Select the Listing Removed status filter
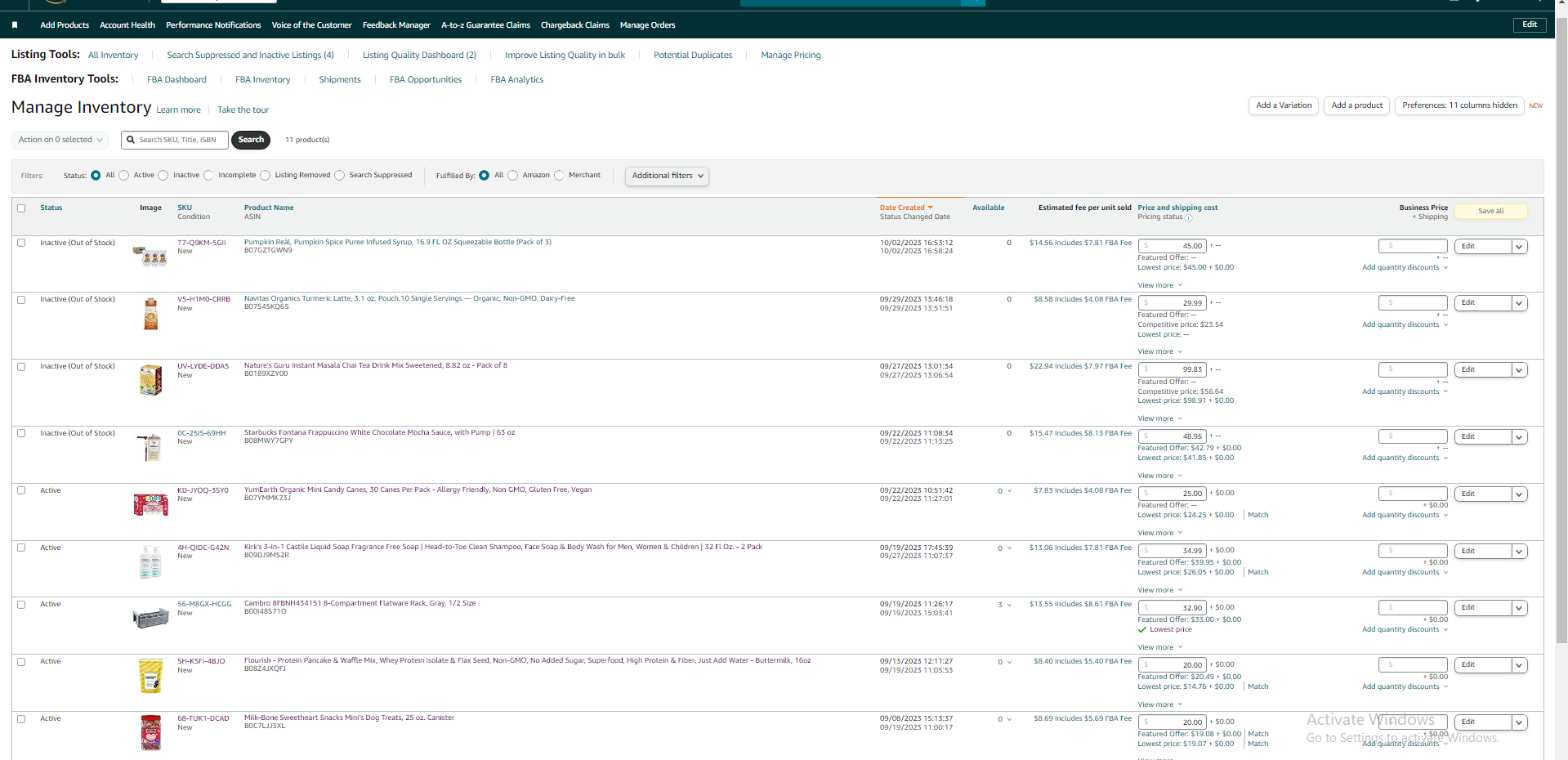The image size is (1568, 760). click(266, 176)
